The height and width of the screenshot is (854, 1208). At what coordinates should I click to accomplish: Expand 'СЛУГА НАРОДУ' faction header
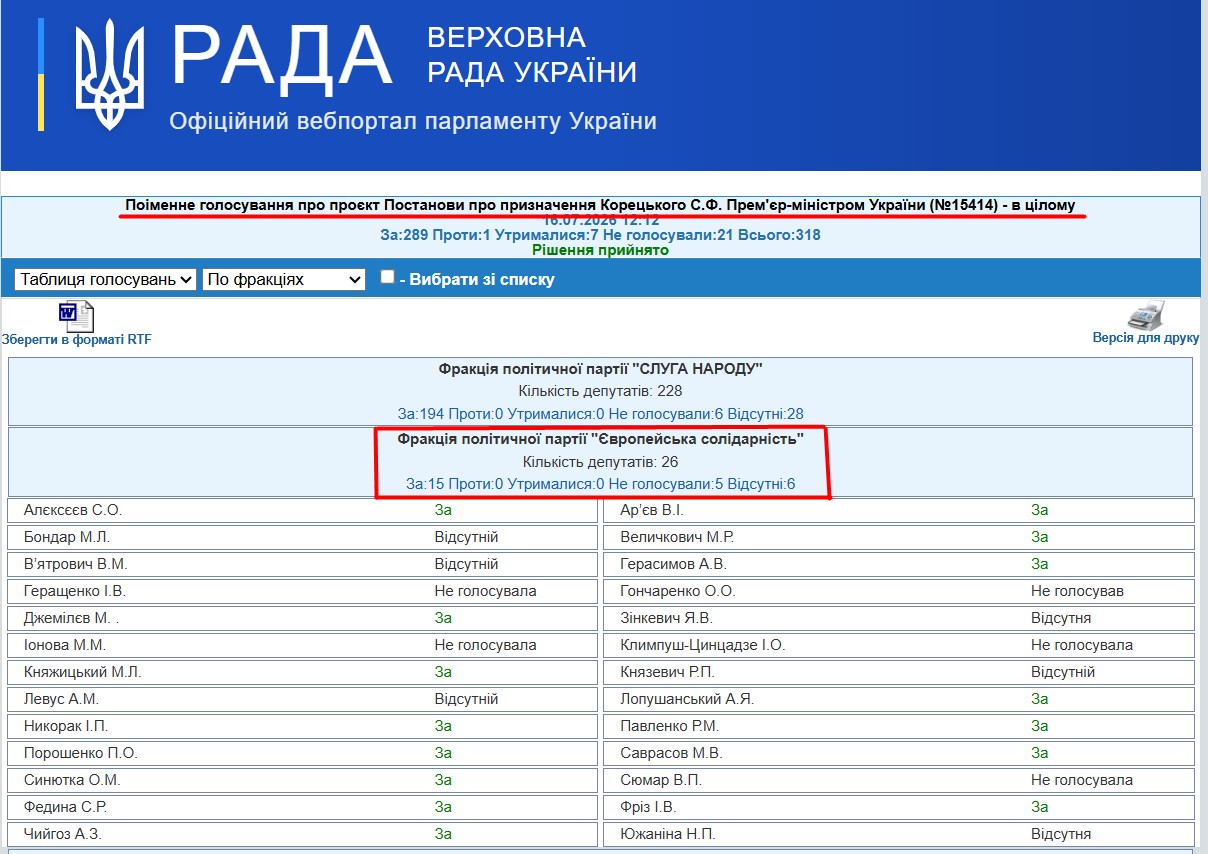point(600,369)
